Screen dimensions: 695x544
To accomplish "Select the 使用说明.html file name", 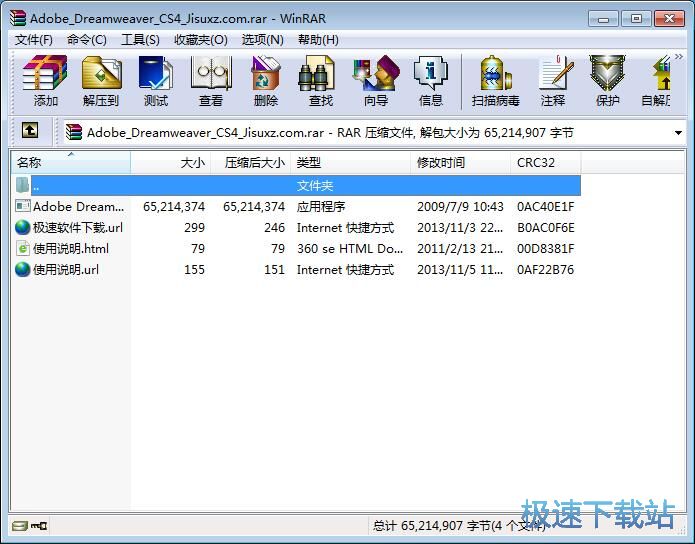I will (71, 249).
